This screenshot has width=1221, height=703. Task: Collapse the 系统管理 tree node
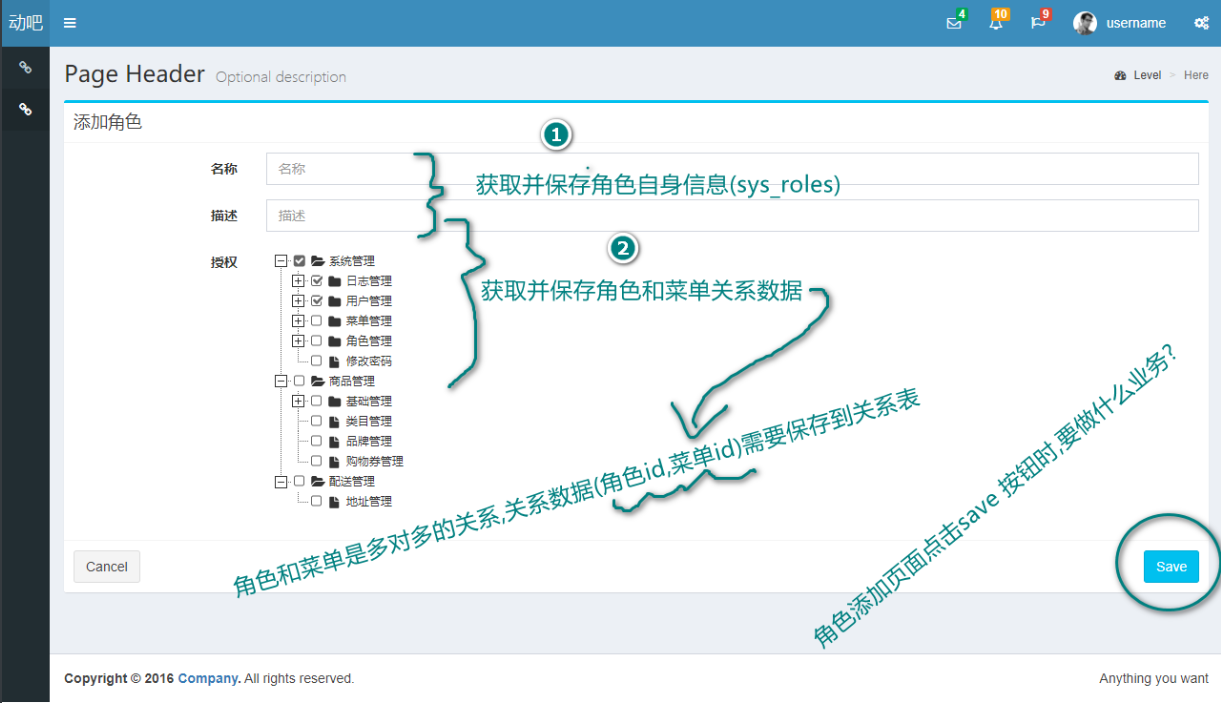point(281,261)
